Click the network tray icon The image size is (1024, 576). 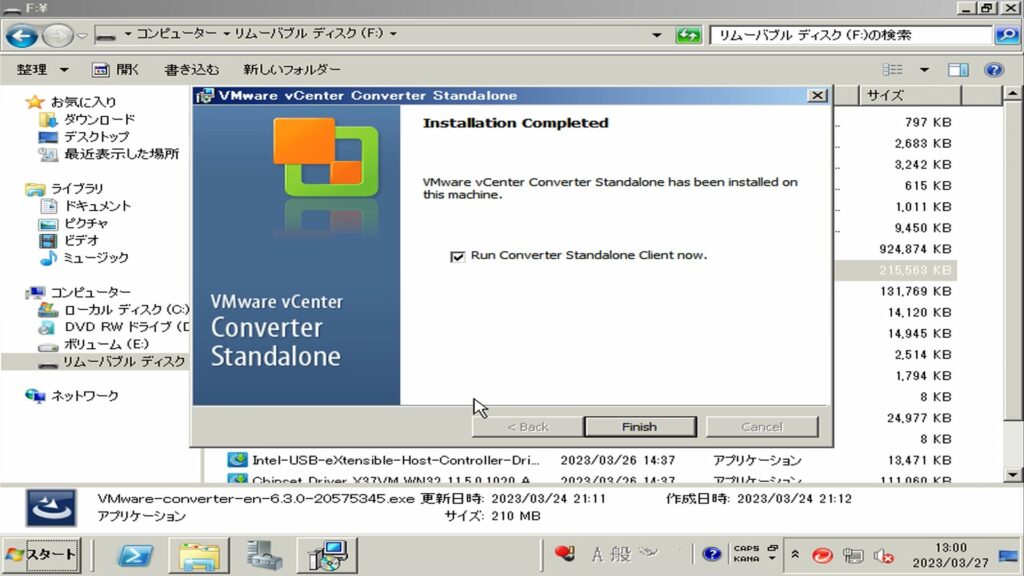pyautogui.click(x=853, y=556)
